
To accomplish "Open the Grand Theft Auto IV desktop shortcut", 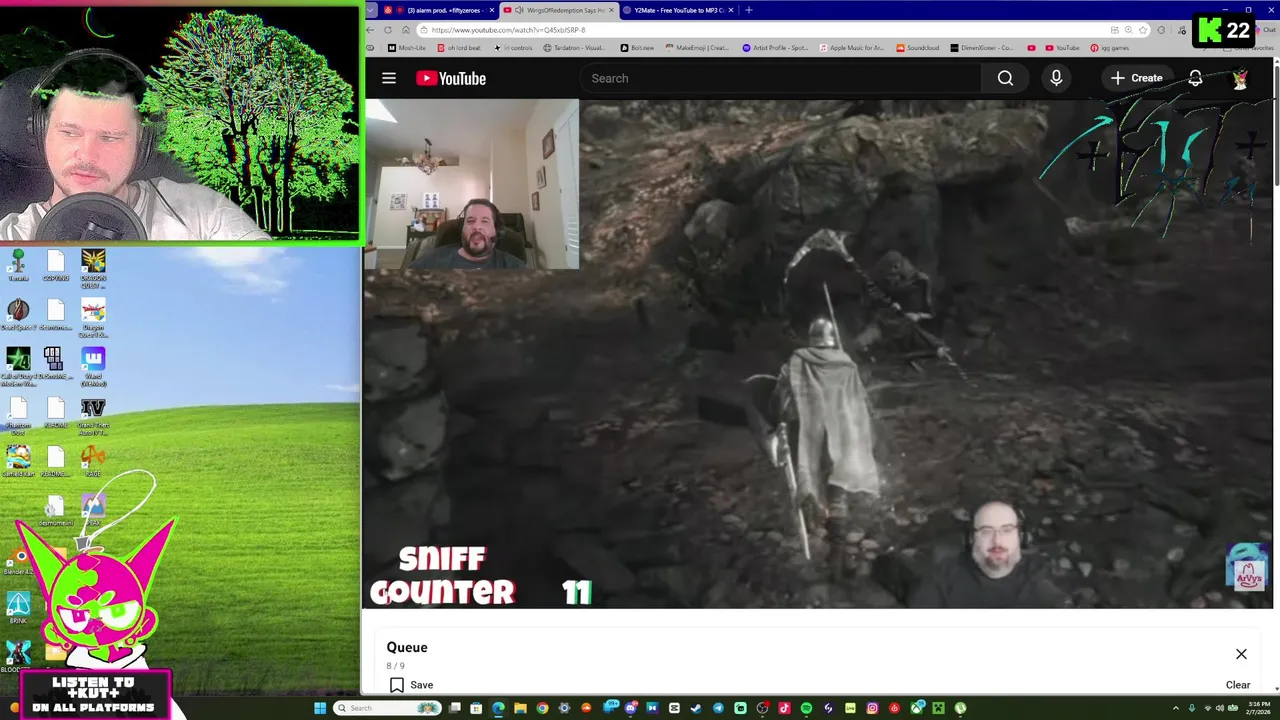I will point(93,417).
